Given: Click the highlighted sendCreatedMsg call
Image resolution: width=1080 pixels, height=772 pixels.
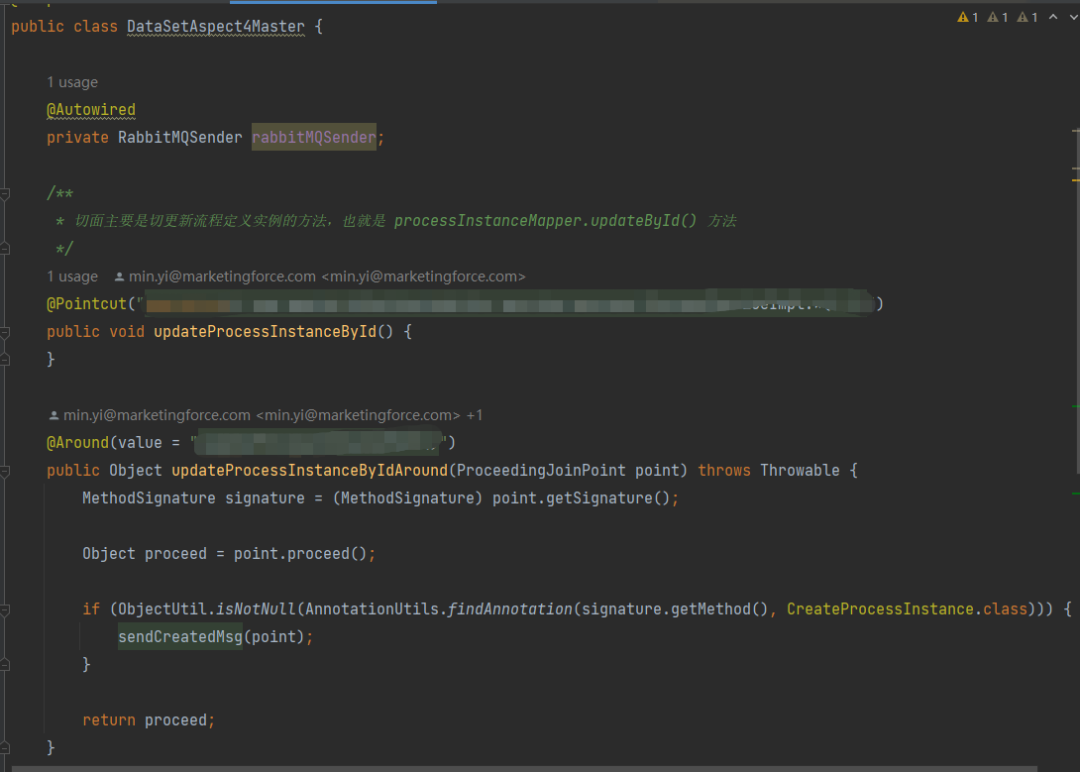Looking at the screenshot, I should click(180, 637).
